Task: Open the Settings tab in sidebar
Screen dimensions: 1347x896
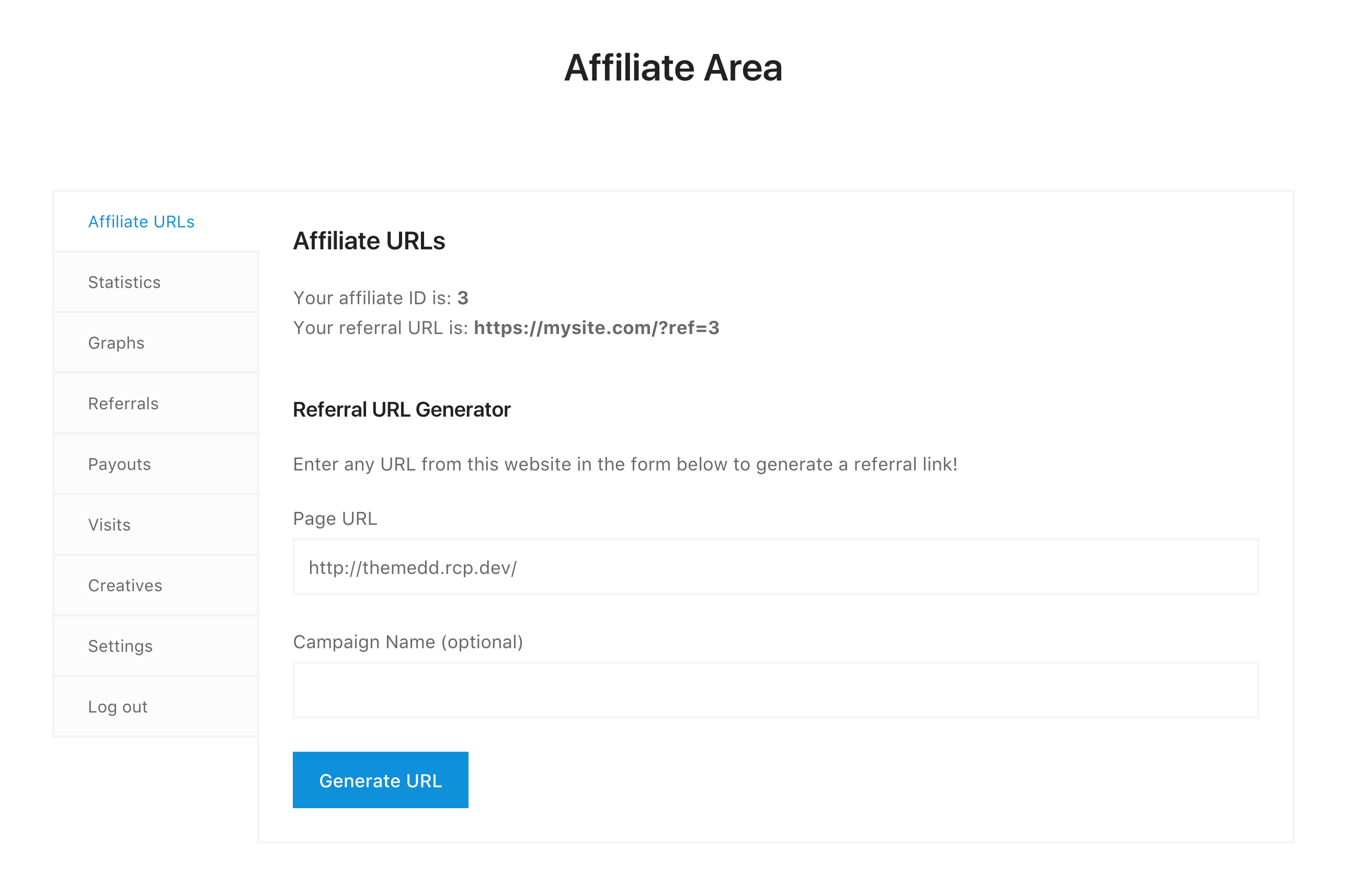Action: pos(120,646)
